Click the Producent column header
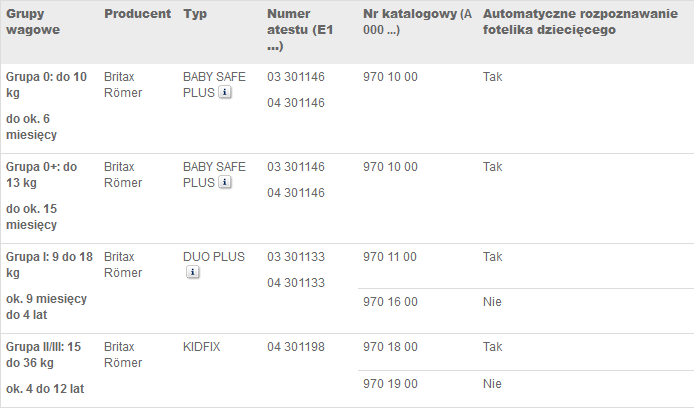The image size is (694, 409). point(137,14)
